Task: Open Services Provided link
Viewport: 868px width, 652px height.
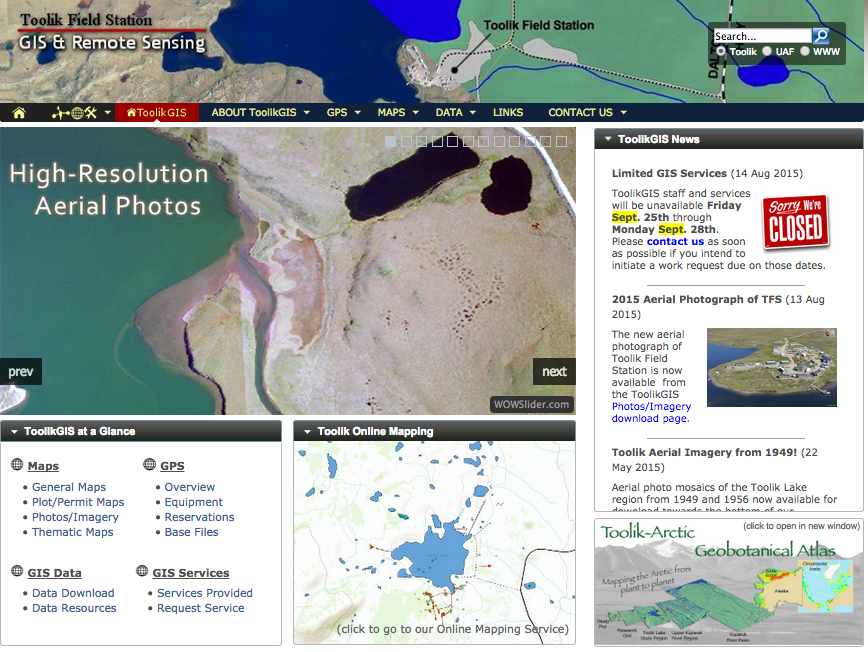Action: [x=205, y=593]
